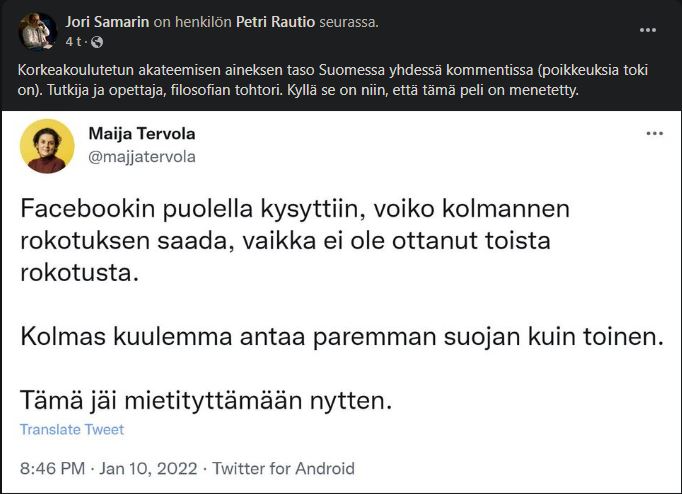Click the word "seurassa" in the post header
The height and width of the screenshot is (494, 682).
(x=346, y=22)
